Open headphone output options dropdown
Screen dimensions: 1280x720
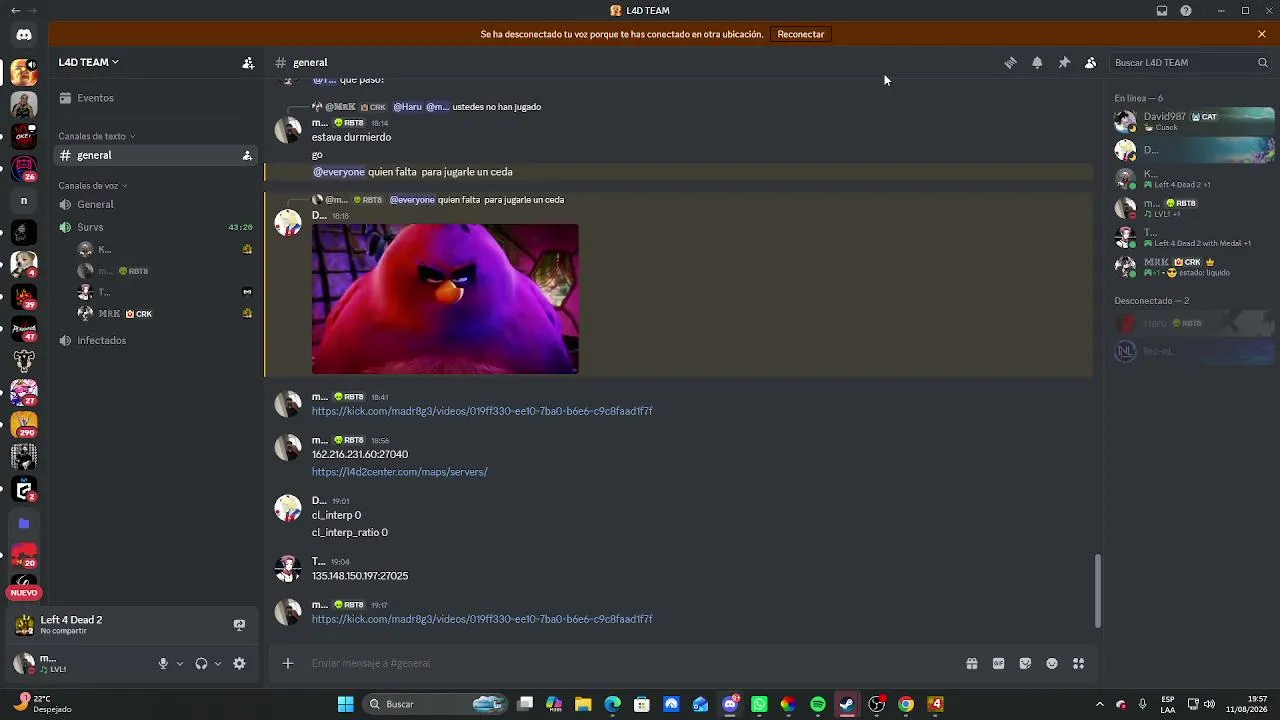coord(218,663)
